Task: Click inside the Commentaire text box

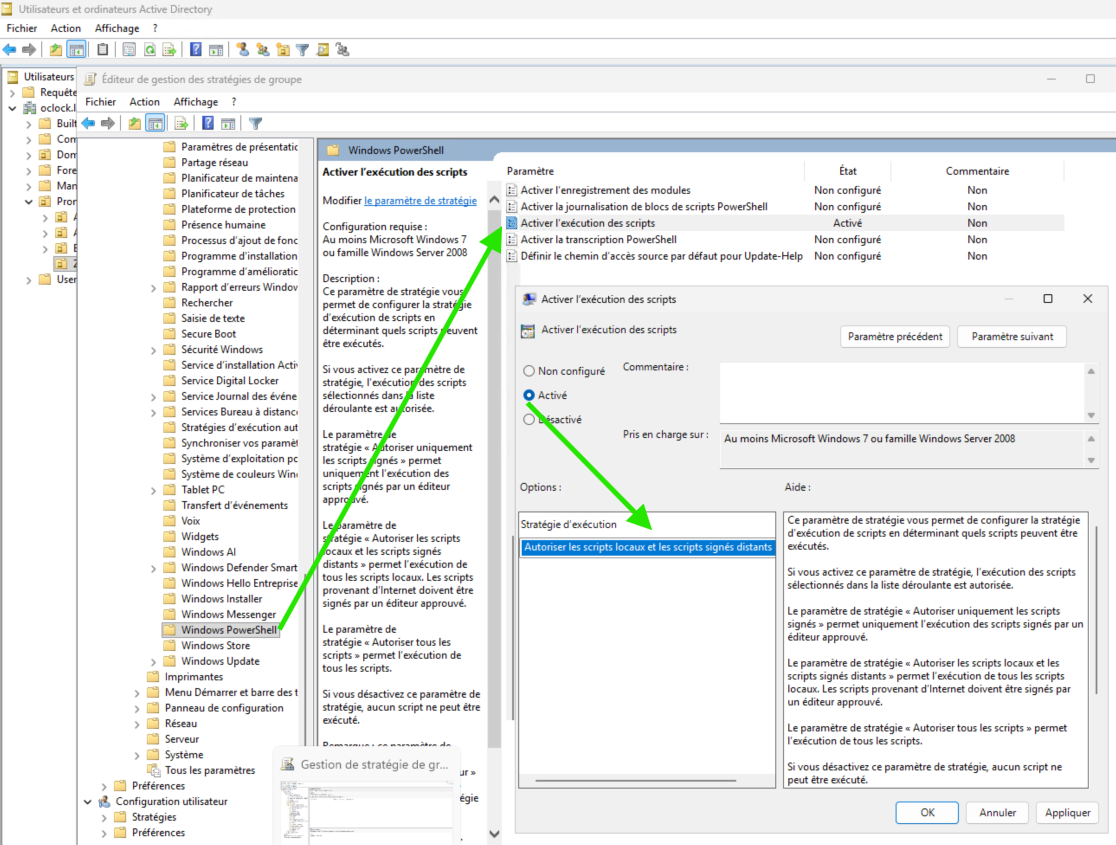Action: coord(900,392)
